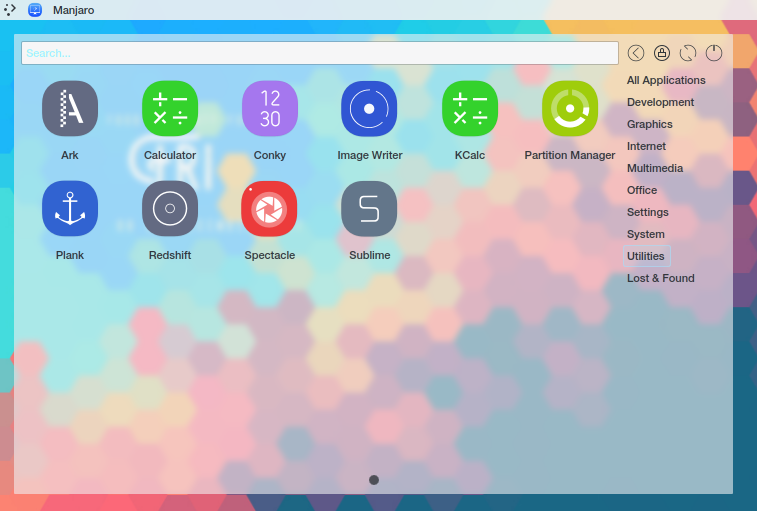
Task: Open the Internet category
Action: click(x=646, y=146)
